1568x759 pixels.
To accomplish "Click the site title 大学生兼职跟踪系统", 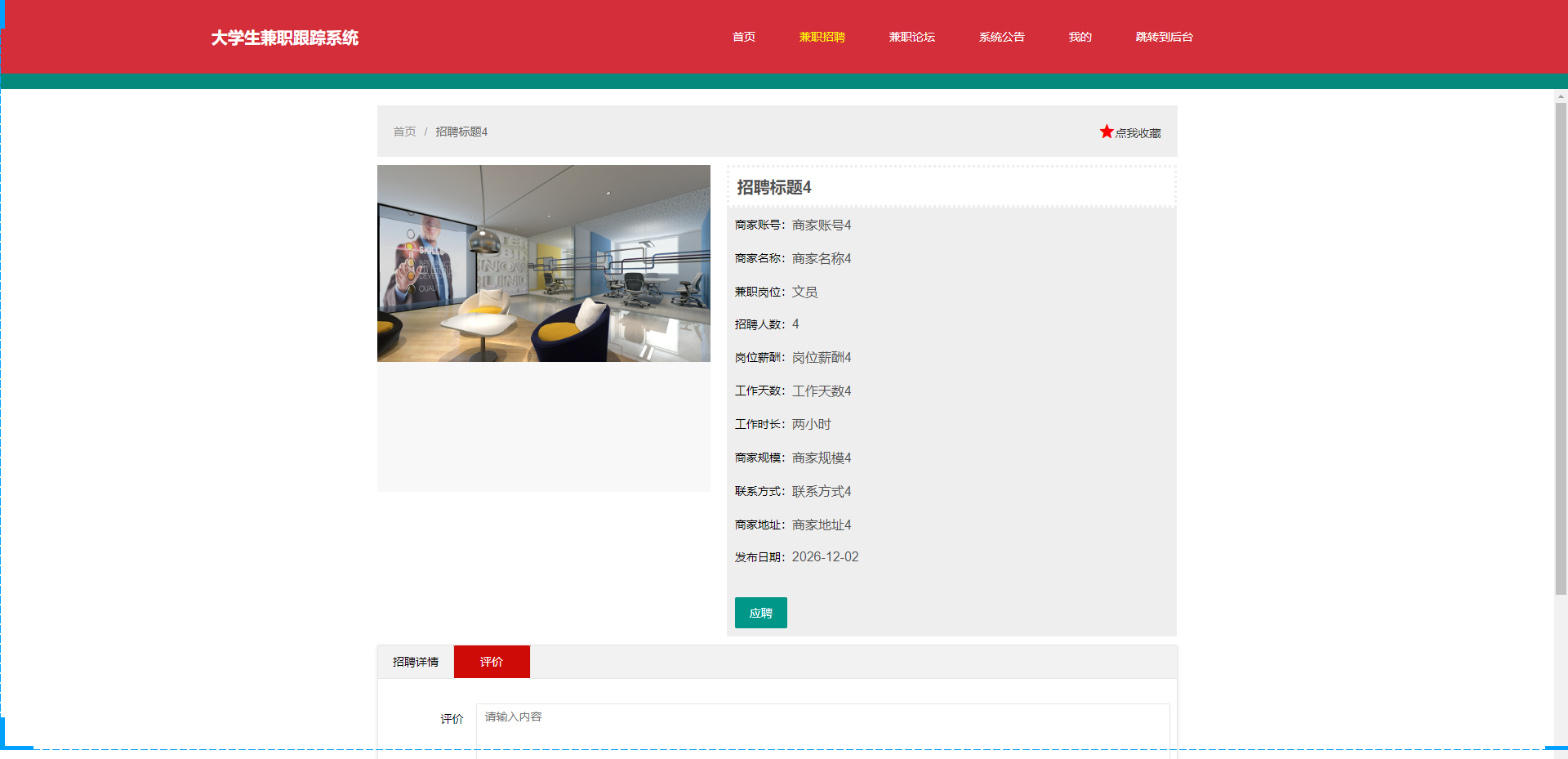I will 284,38.
